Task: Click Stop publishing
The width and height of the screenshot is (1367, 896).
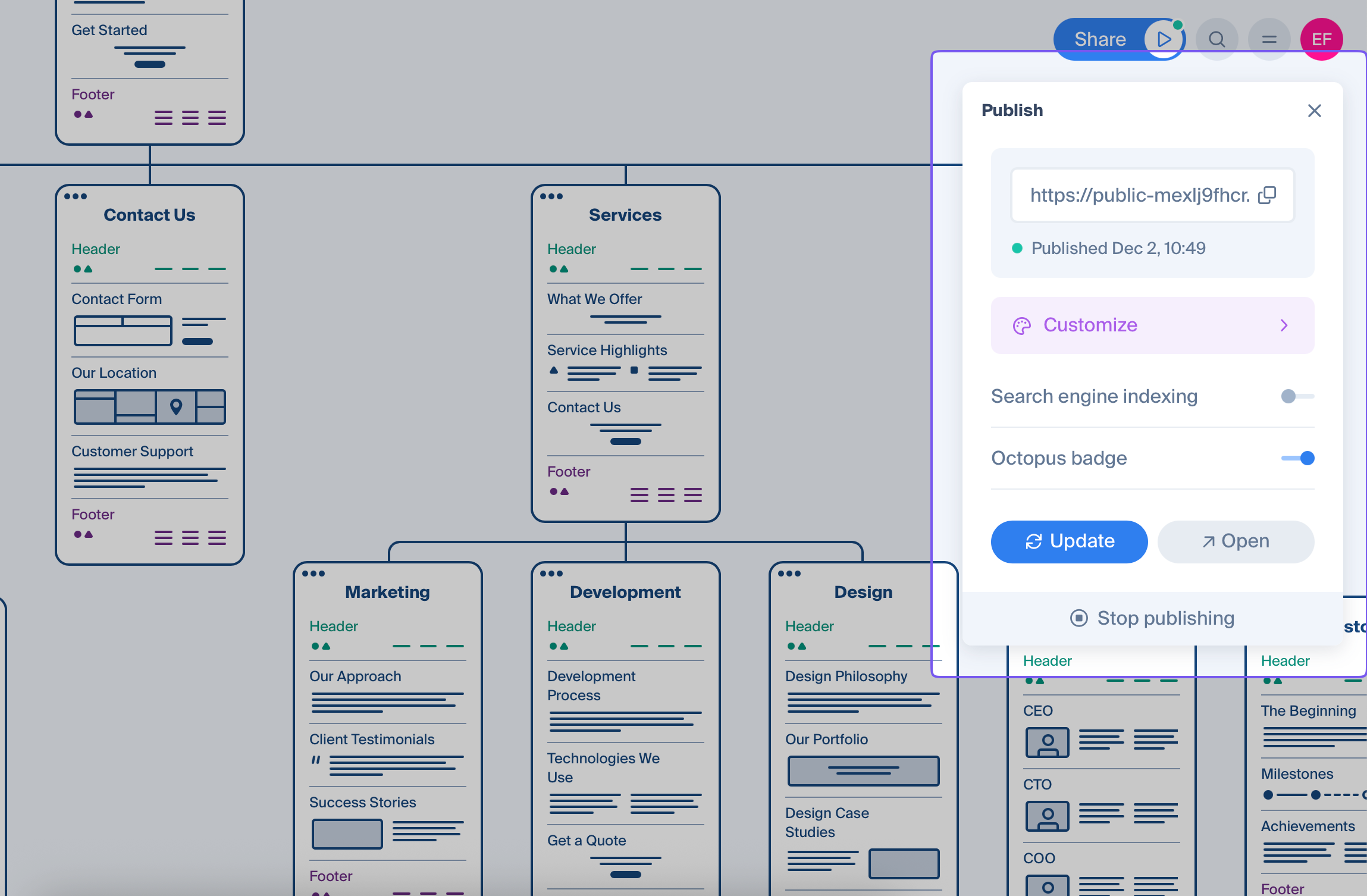Action: pos(1152,618)
